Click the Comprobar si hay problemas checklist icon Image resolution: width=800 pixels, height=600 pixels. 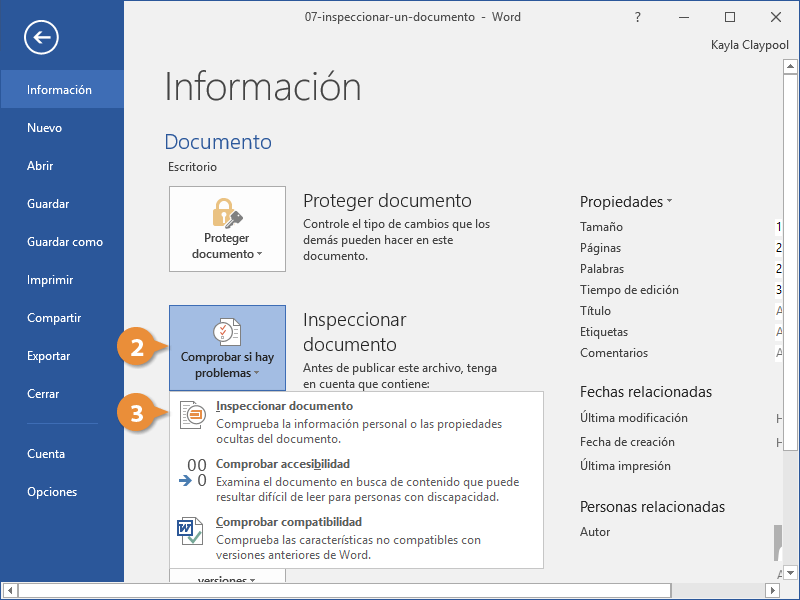click(227, 332)
